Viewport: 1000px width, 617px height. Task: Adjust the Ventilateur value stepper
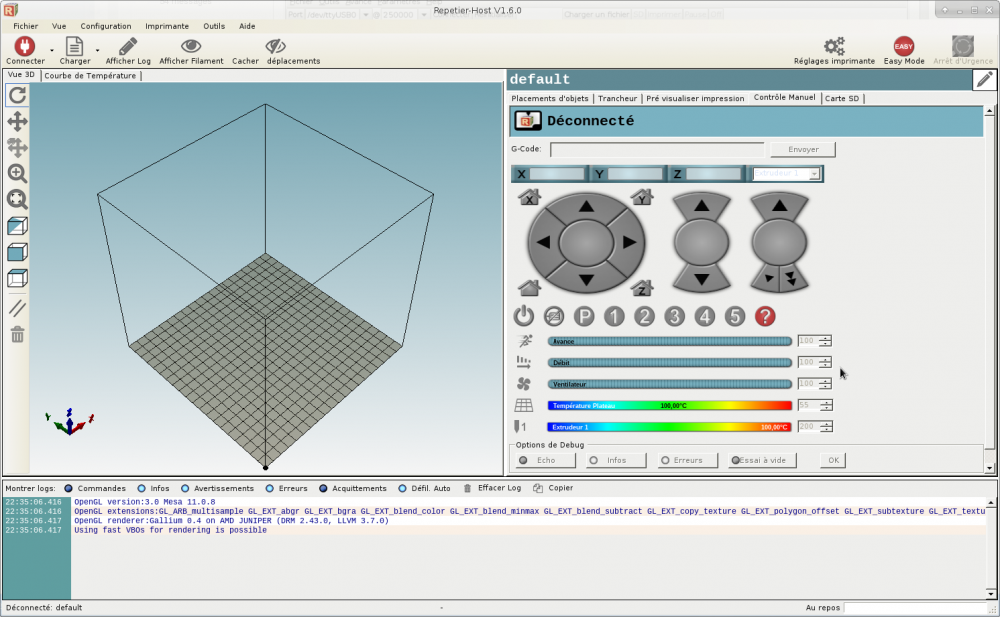(825, 383)
